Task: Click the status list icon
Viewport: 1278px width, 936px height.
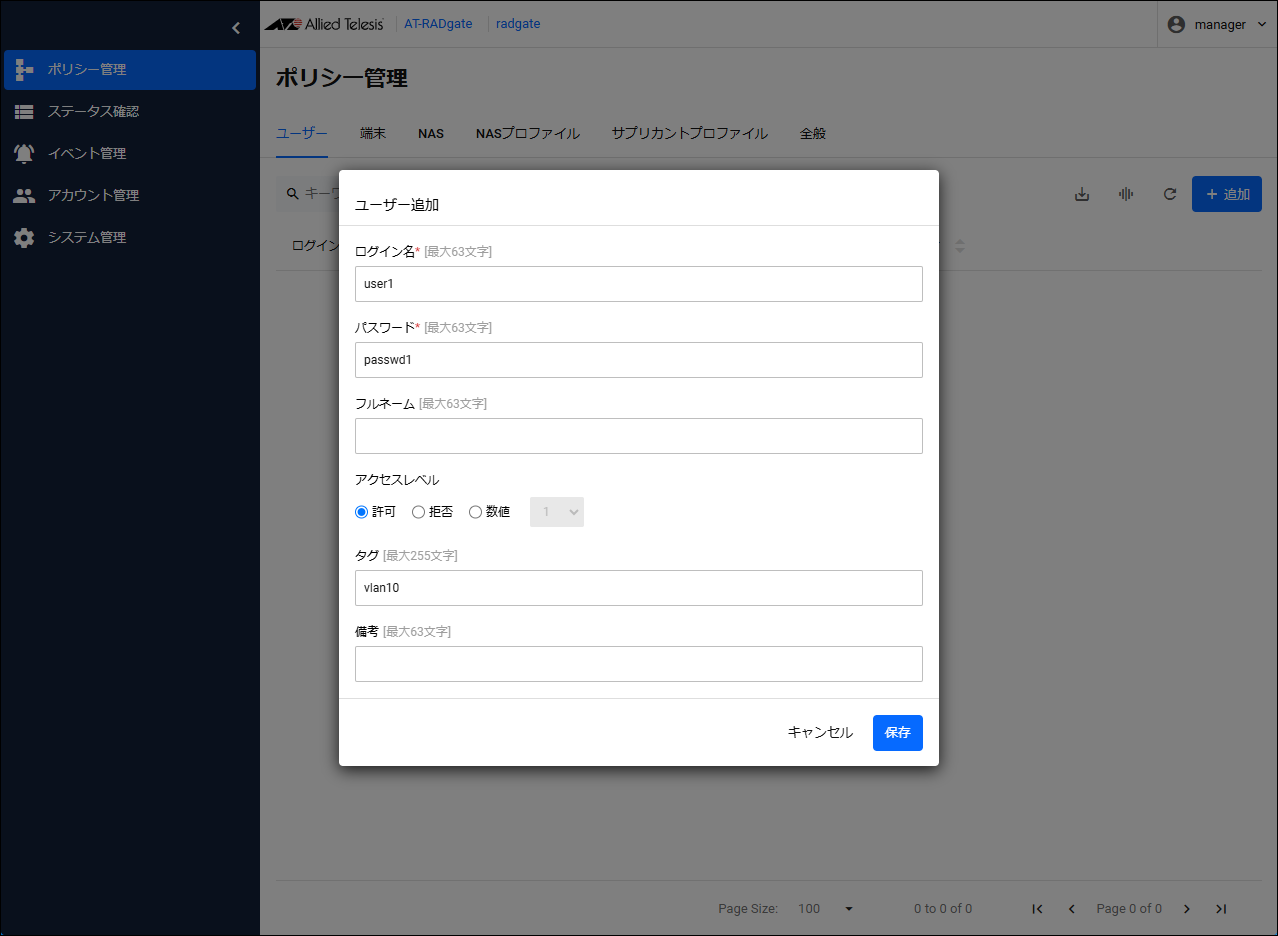Action: pos(24,112)
